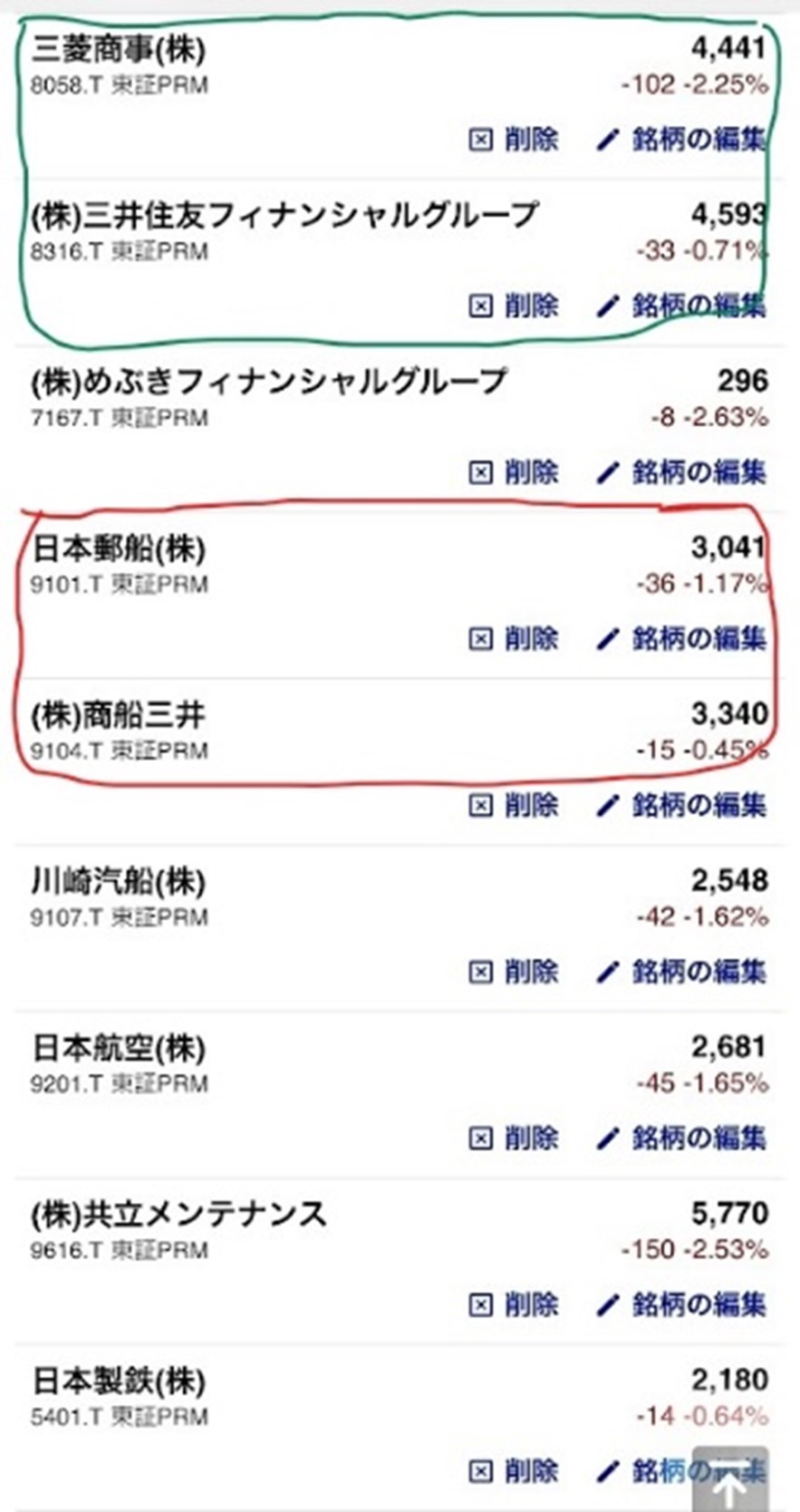The image size is (800, 1512).
Task: Open 銘柄の編集 for 川崎汽船
Action: [698, 972]
